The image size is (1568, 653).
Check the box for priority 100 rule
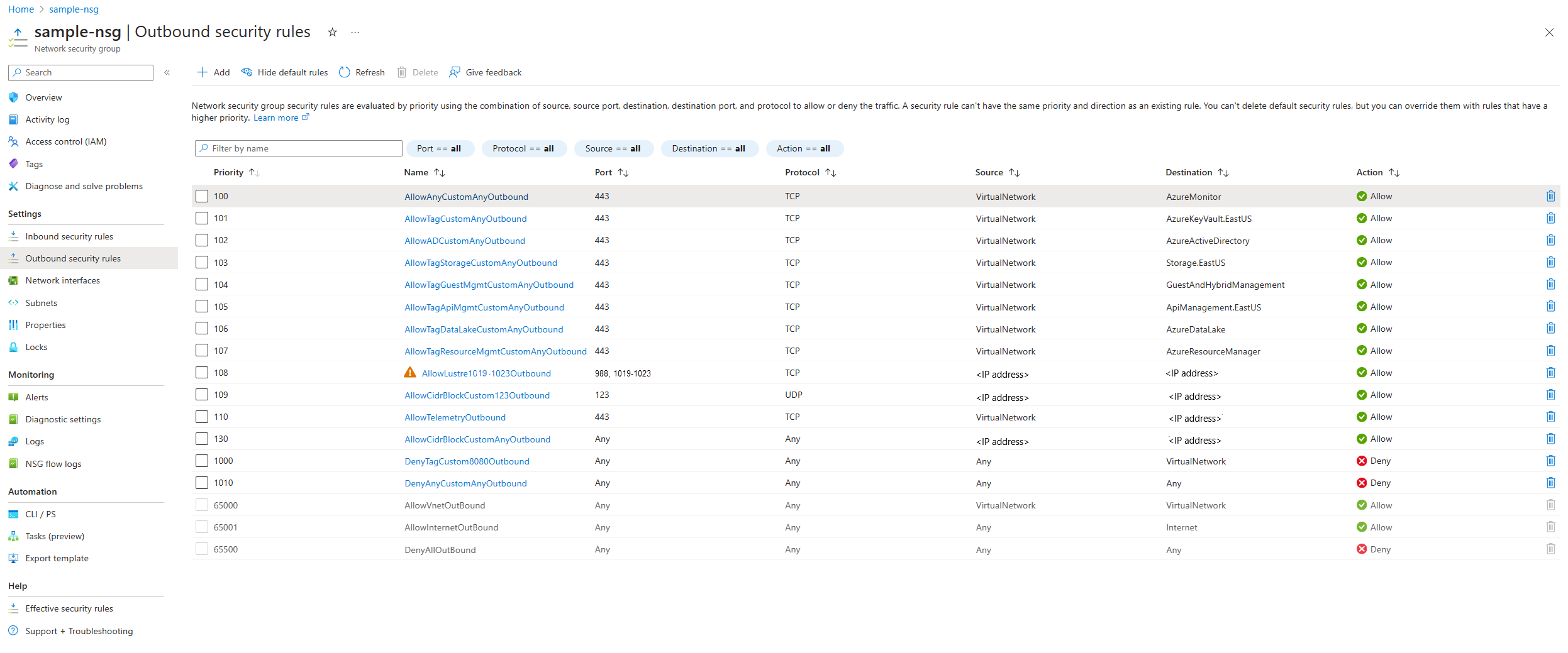(x=202, y=196)
